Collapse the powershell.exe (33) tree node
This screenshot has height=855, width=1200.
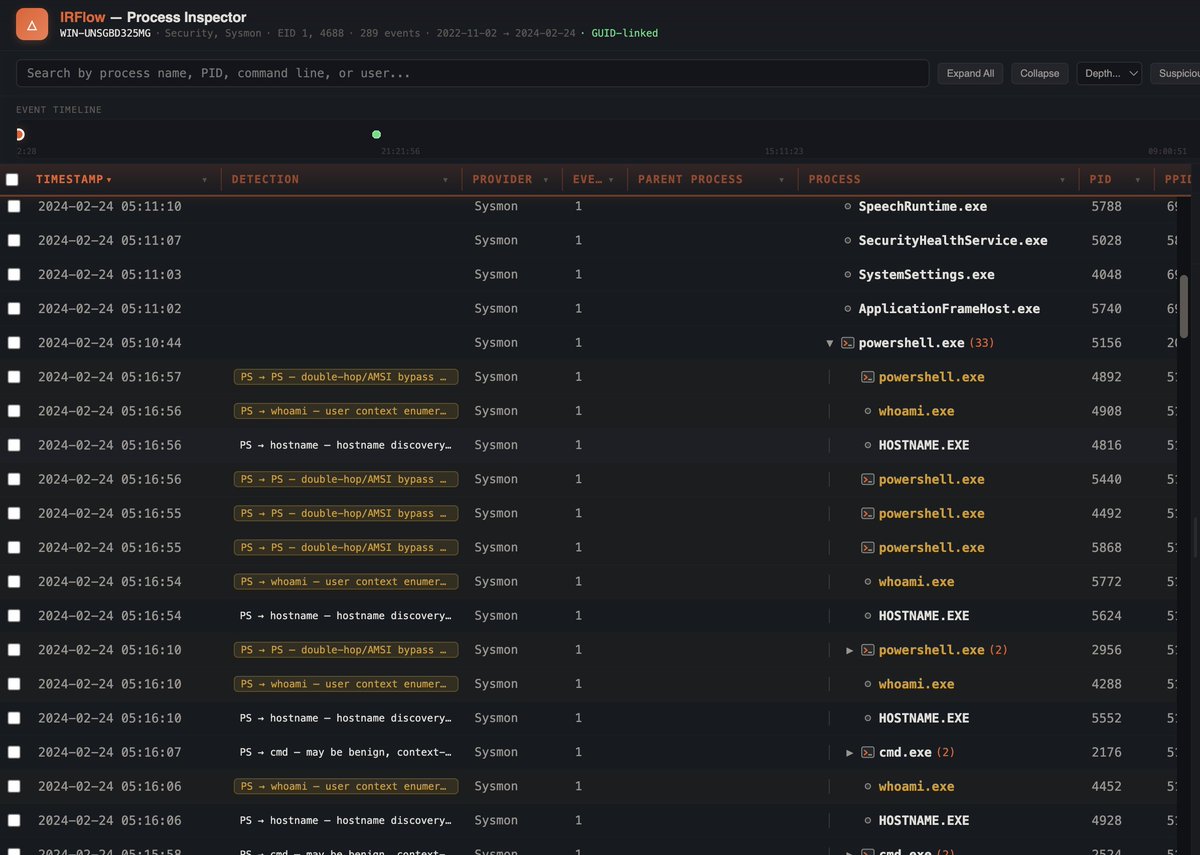(x=829, y=343)
